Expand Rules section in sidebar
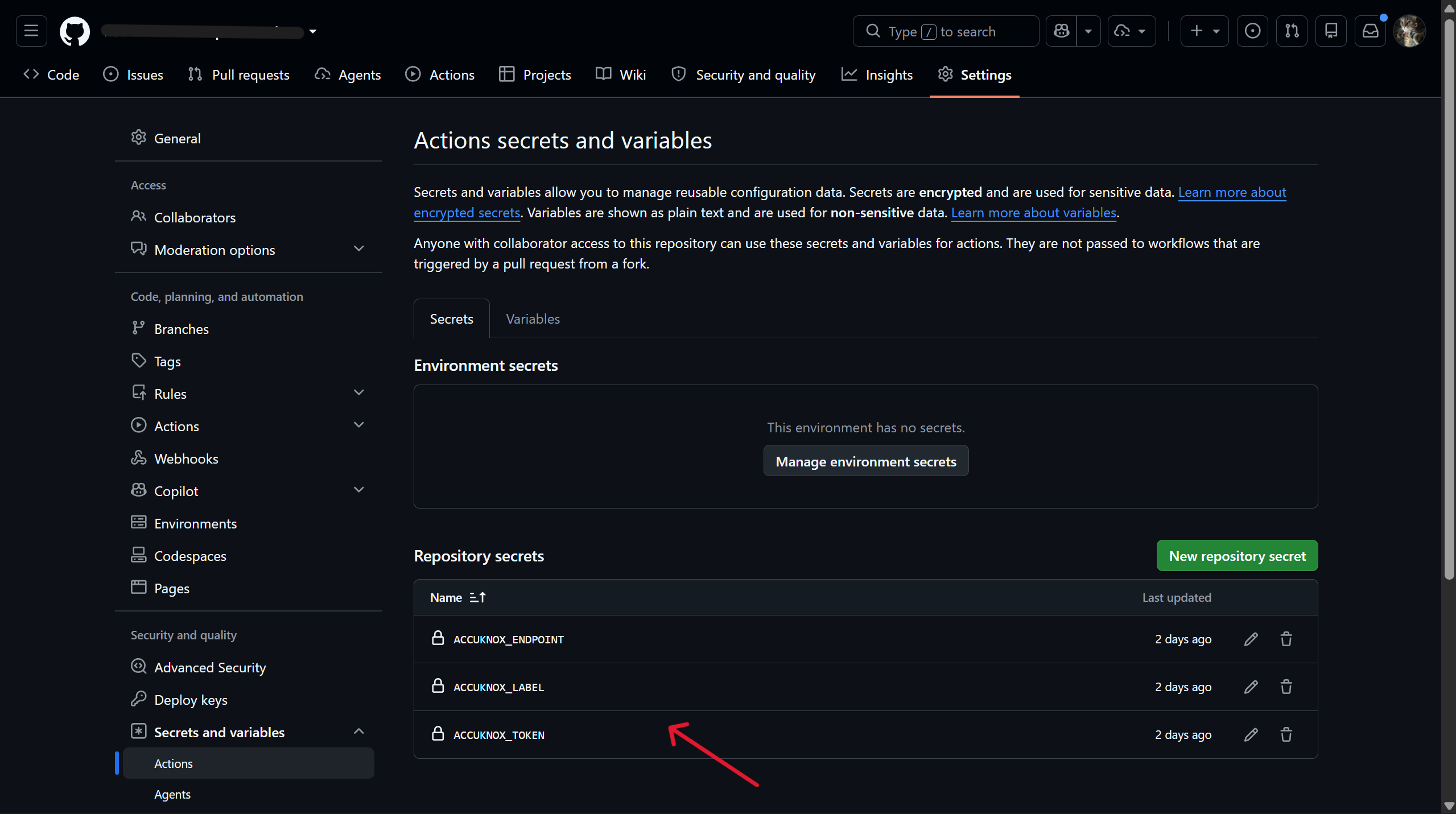Screen dimensions: 1456x814 click(x=358, y=393)
